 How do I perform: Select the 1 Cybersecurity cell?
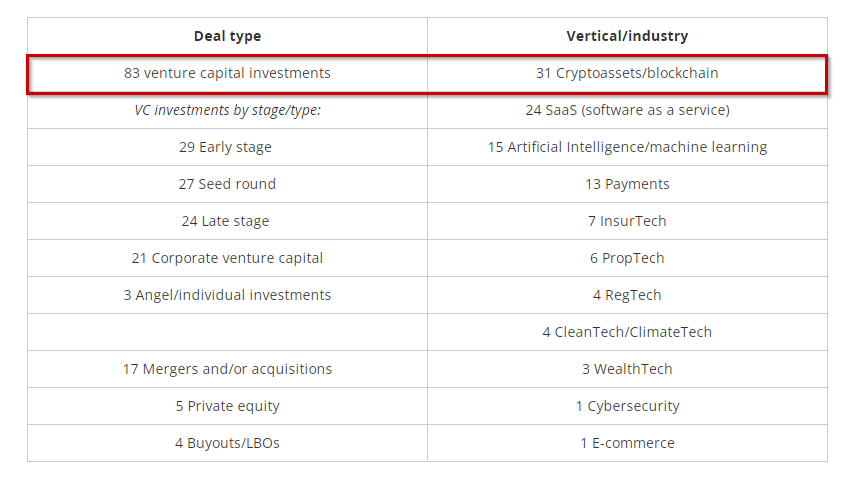pyautogui.click(x=627, y=406)
